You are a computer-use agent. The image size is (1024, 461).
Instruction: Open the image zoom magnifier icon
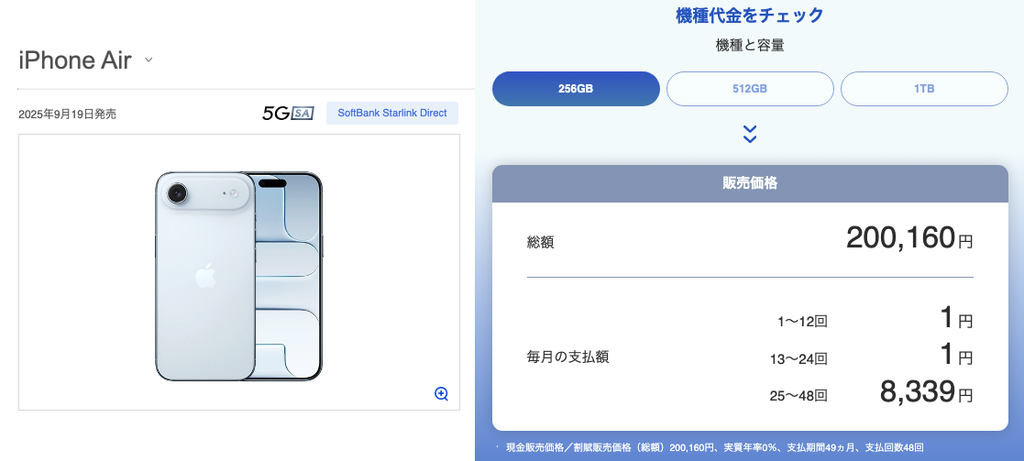[441, 394]
